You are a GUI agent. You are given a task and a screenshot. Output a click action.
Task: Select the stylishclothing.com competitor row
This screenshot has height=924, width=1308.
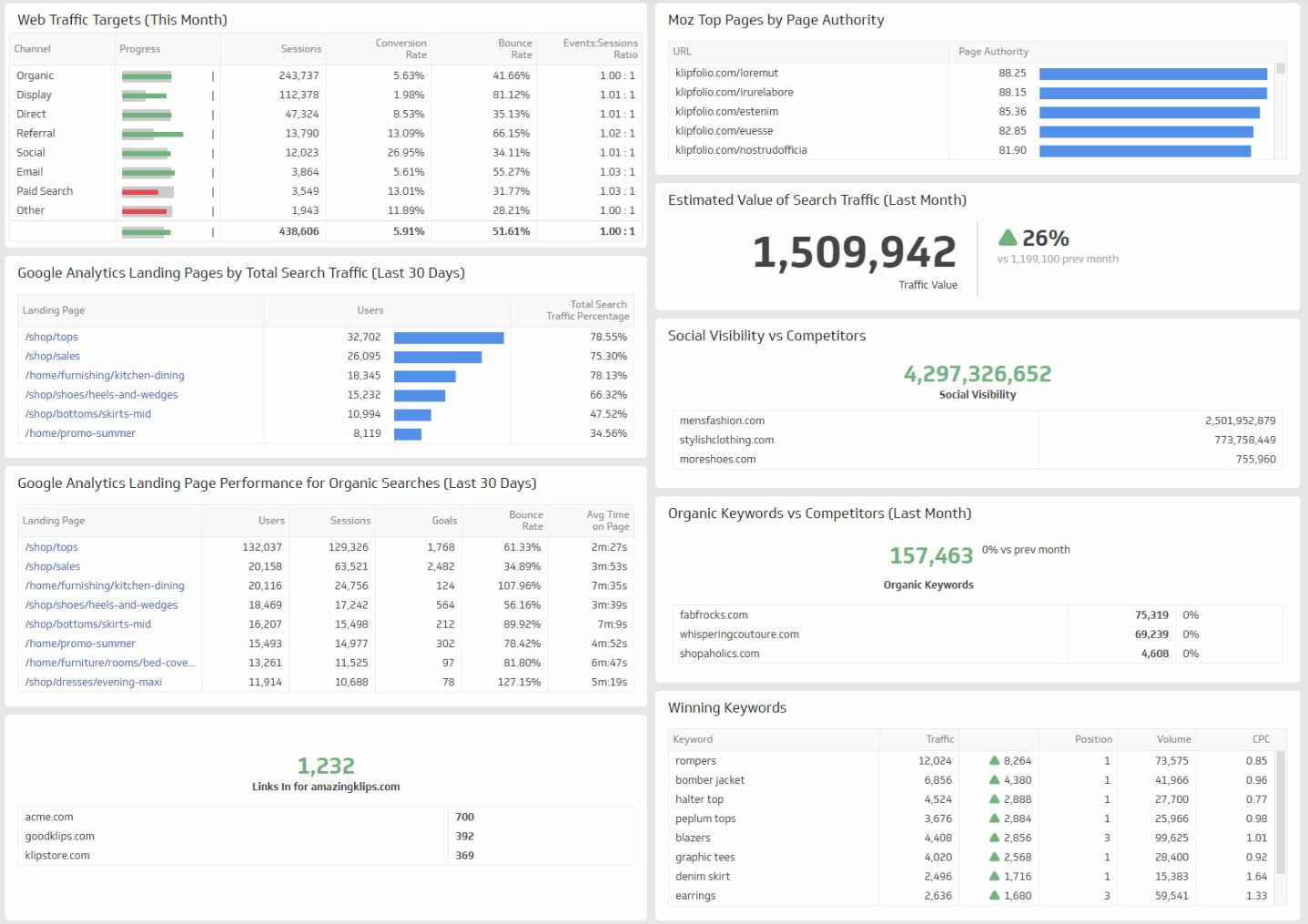[978, 440]
